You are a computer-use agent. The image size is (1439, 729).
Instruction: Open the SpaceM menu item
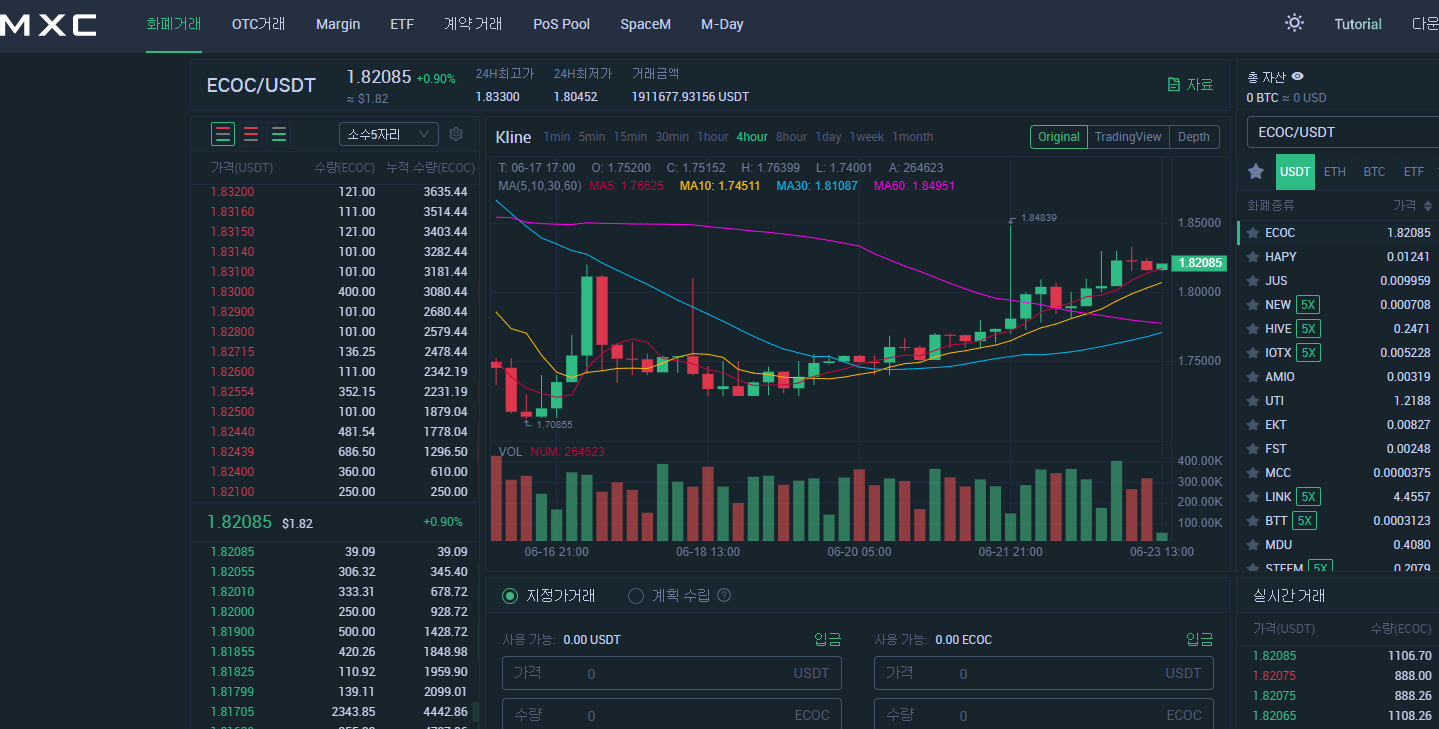click(x=645, y=24)
